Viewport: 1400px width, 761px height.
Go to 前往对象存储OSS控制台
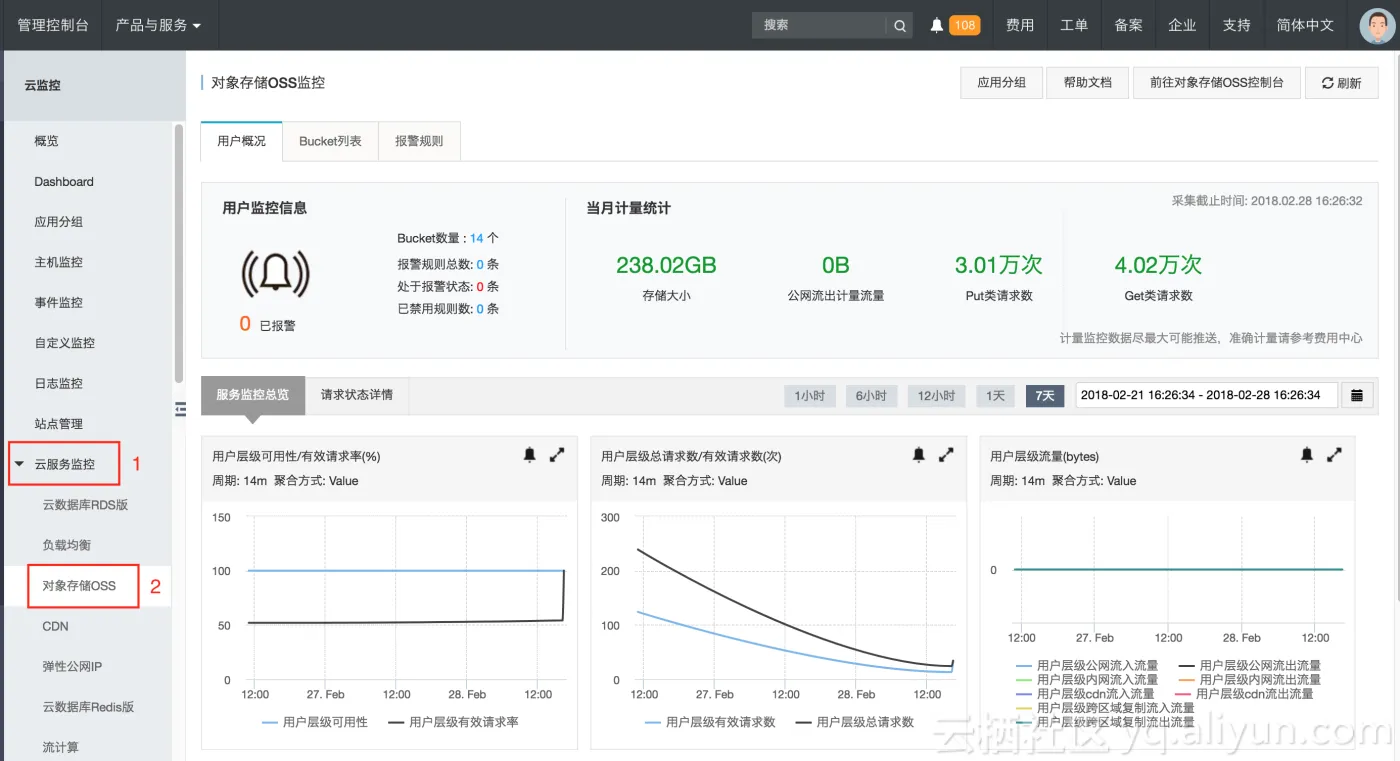(1216, 83)
